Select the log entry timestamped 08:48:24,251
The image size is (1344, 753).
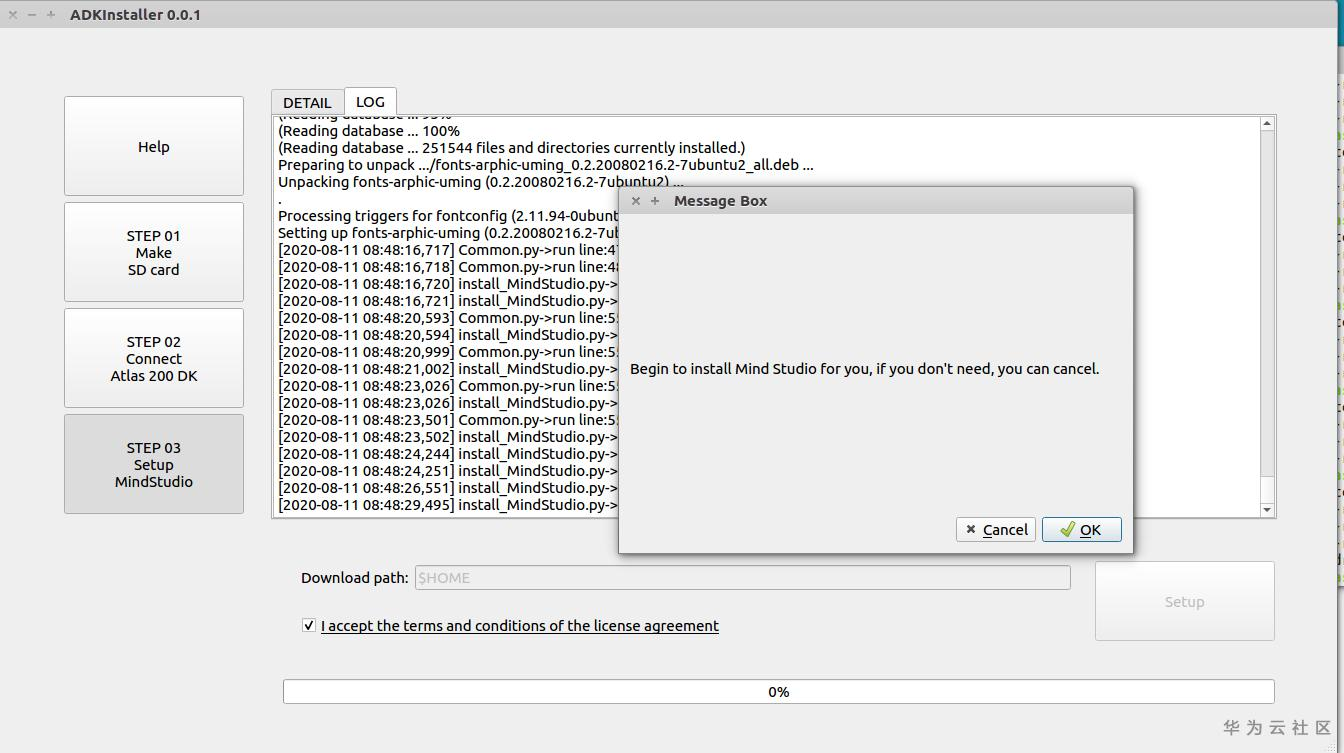click(x=448, y=471)
